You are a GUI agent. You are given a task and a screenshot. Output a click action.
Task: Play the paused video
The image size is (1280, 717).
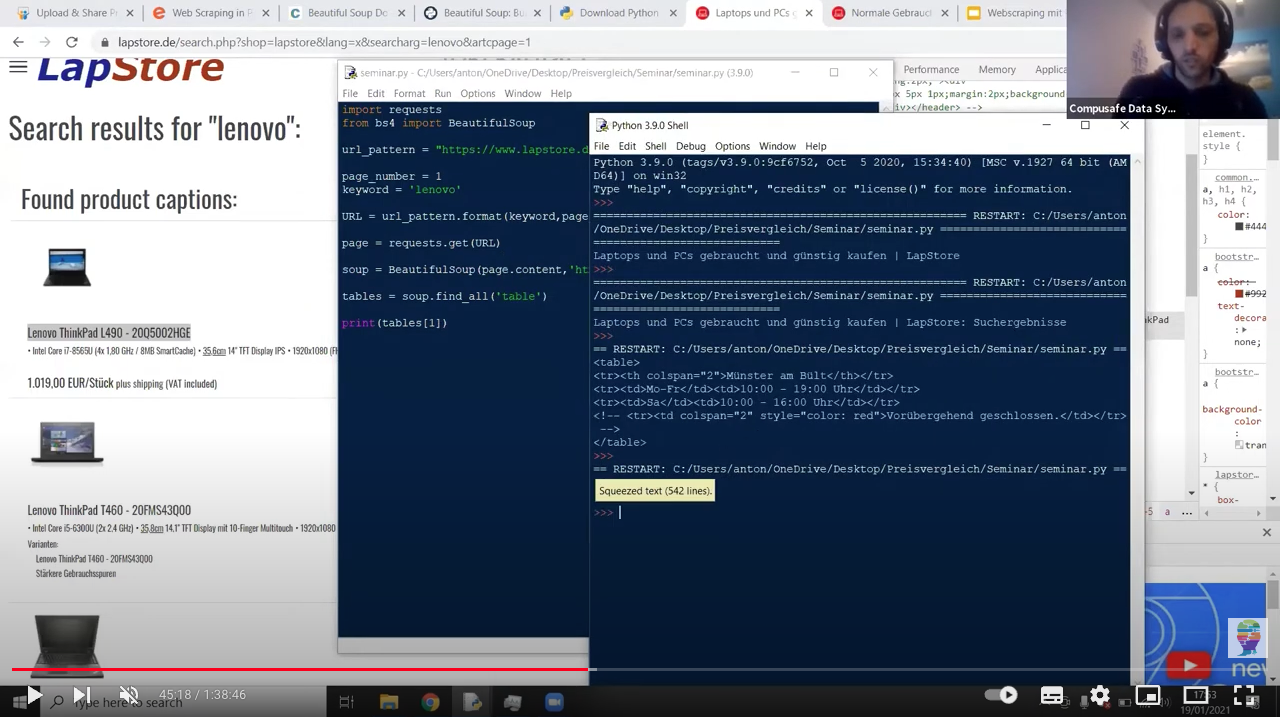pyautogui.click(x=33, y=695)
